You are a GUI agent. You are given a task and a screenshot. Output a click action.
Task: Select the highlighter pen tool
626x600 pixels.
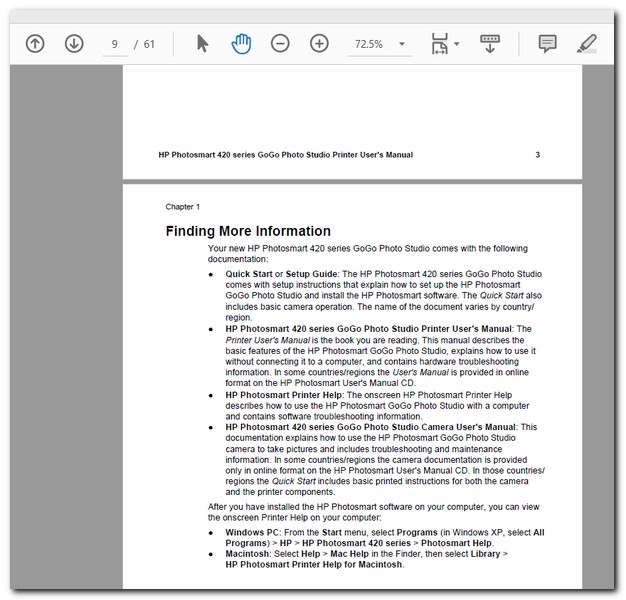587,44
